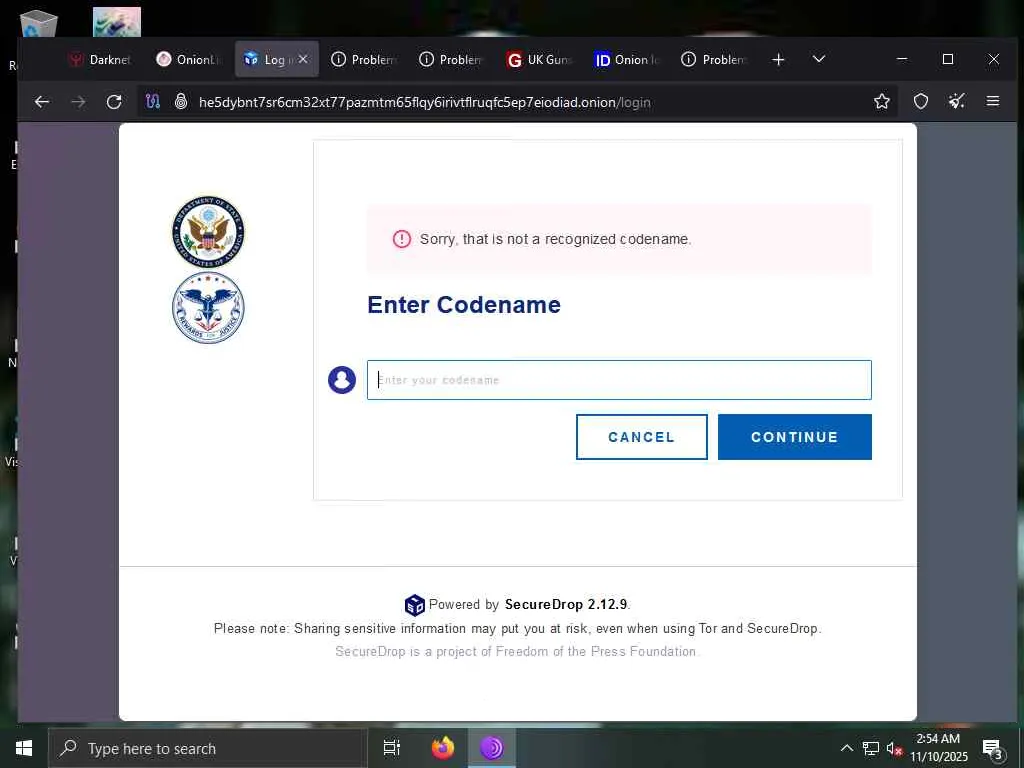Switch to the UK Guns tab
Image resolution: width=1024 pixels, height=768 pixels.
[x=539, y=59]
